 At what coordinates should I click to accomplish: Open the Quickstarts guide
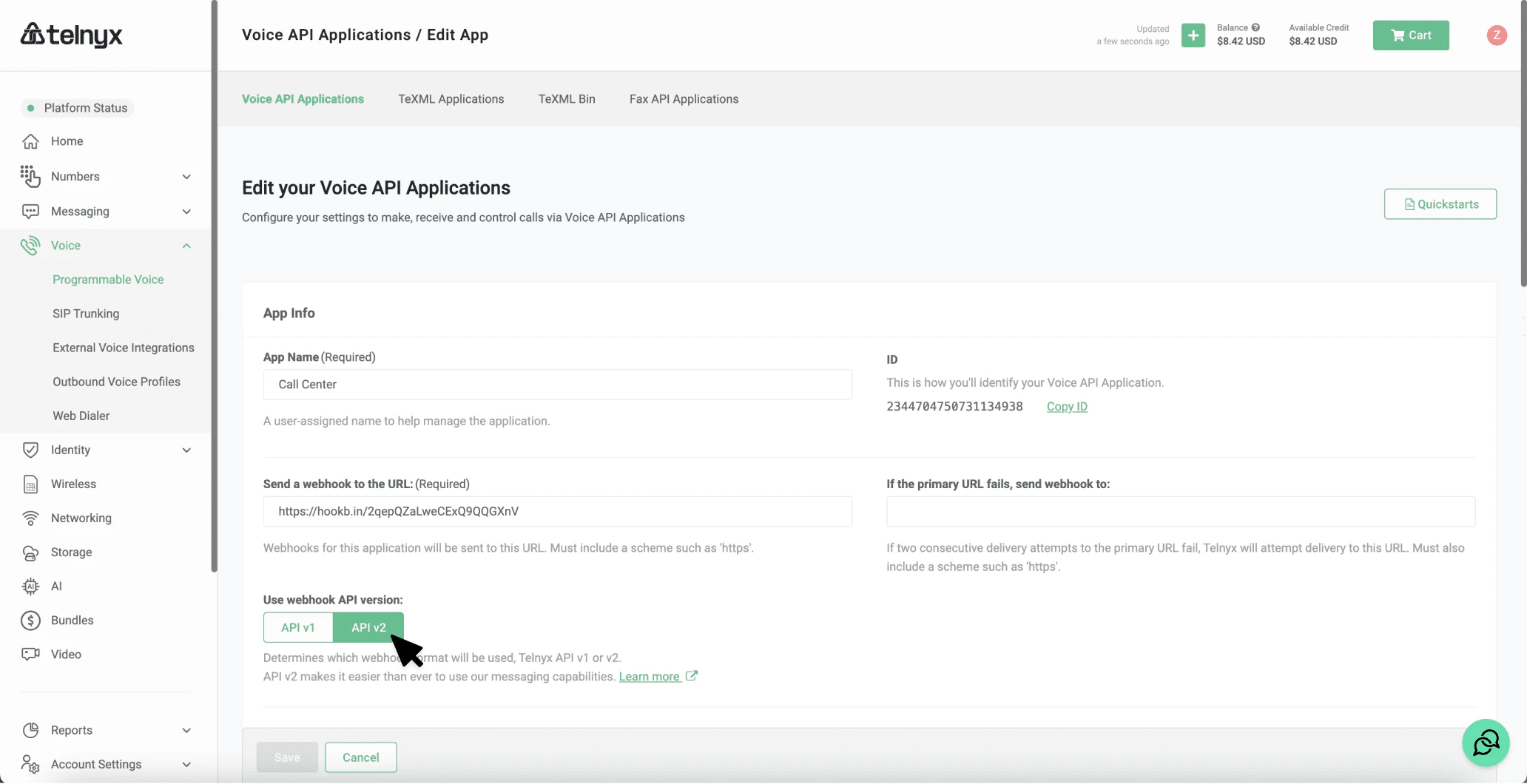(x=1439, y=203)
